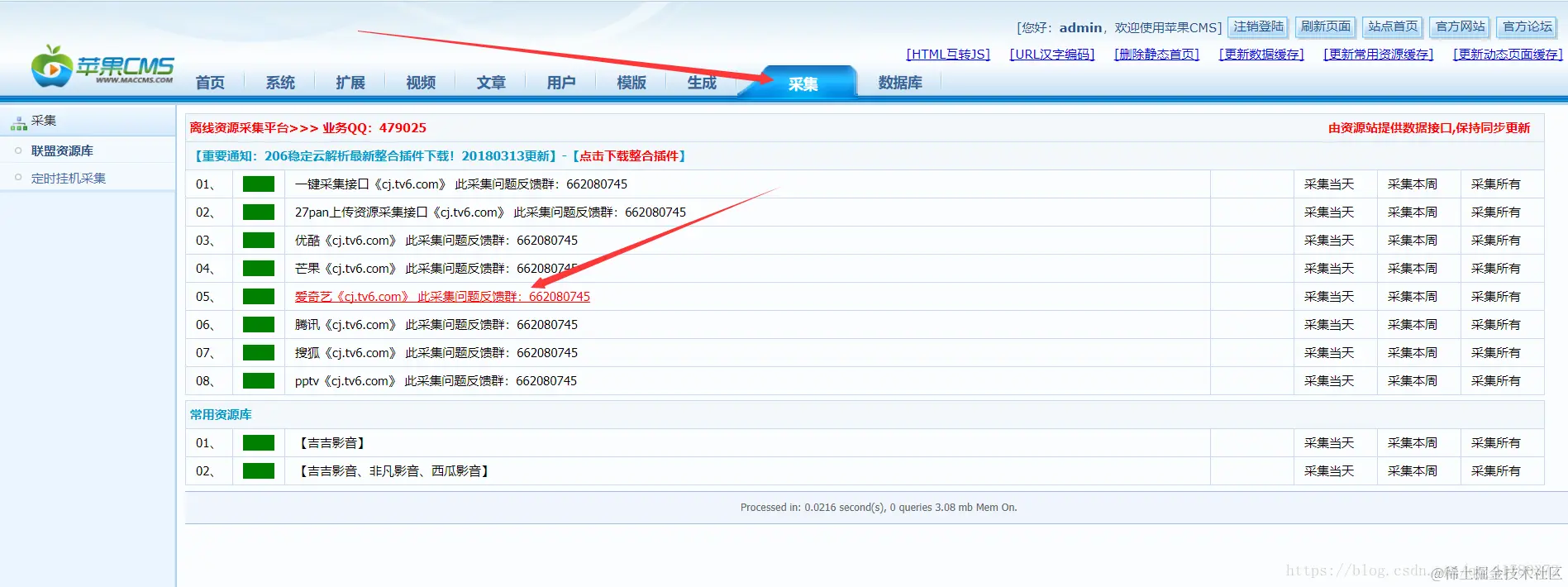This screenshot has width=1568, height=587.
Task: Click the 更新常用资源缓存 link
Action: click(x=1378, y=55)
